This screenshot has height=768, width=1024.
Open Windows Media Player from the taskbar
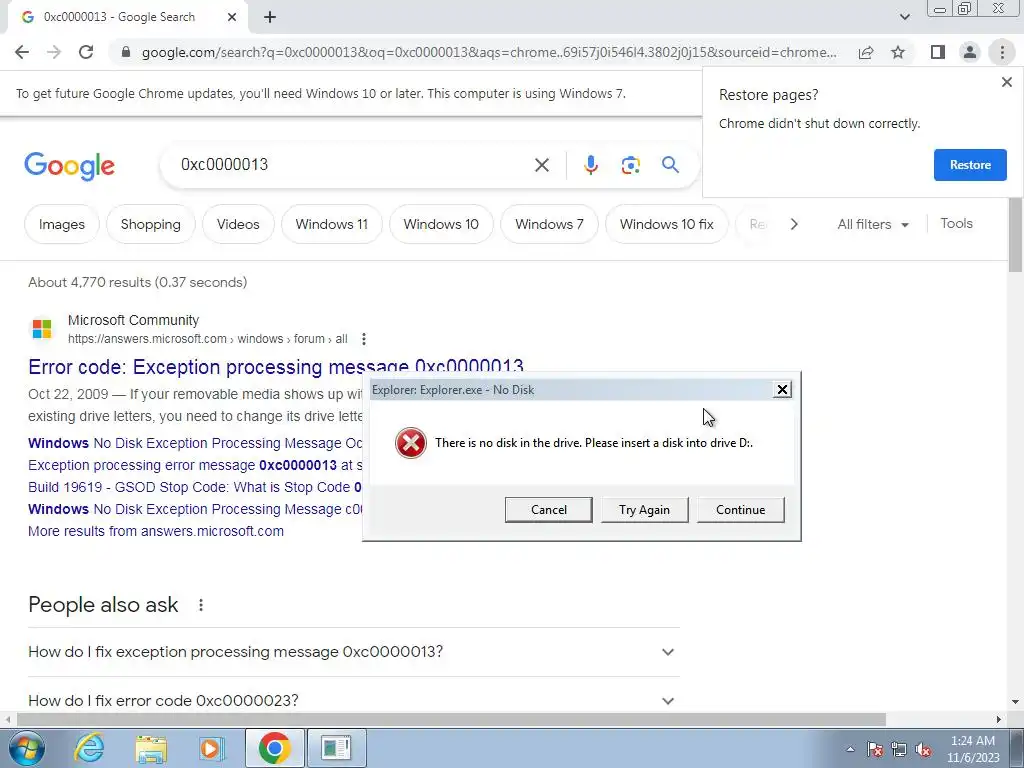[212, 748]
